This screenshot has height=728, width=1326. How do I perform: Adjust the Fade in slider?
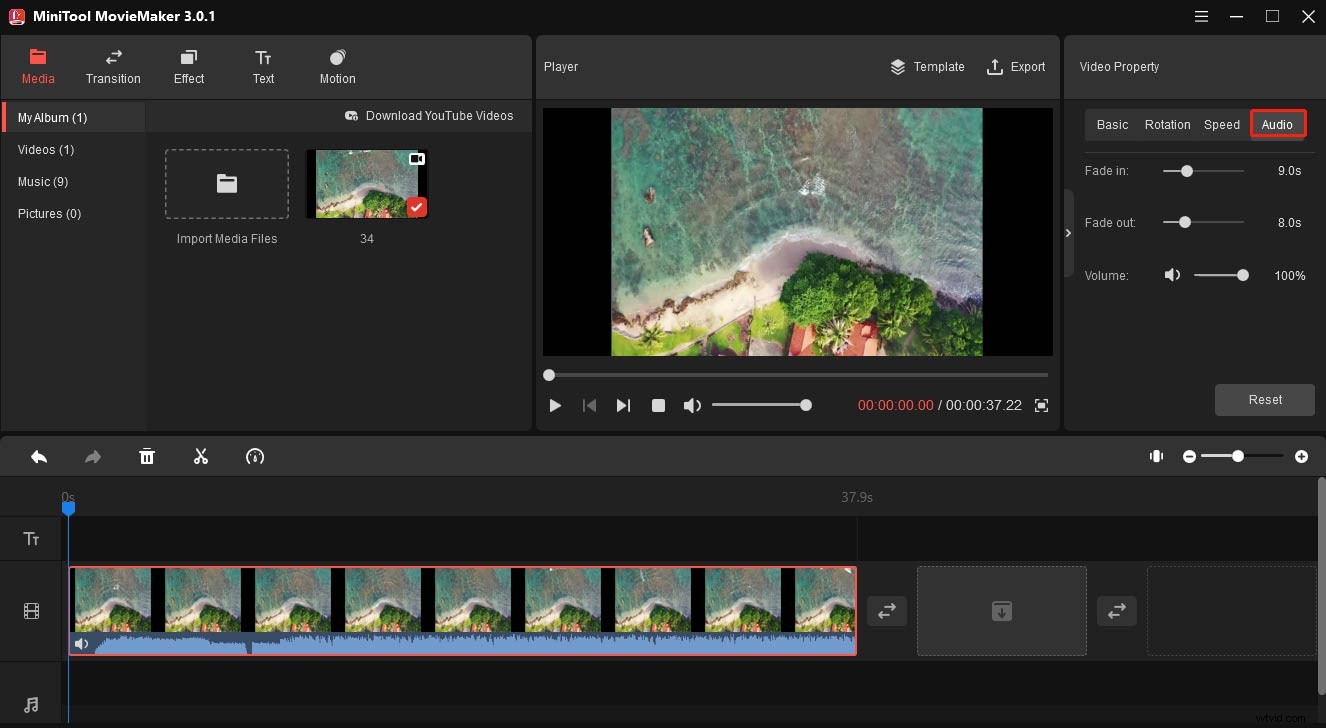pos(1186,171)
